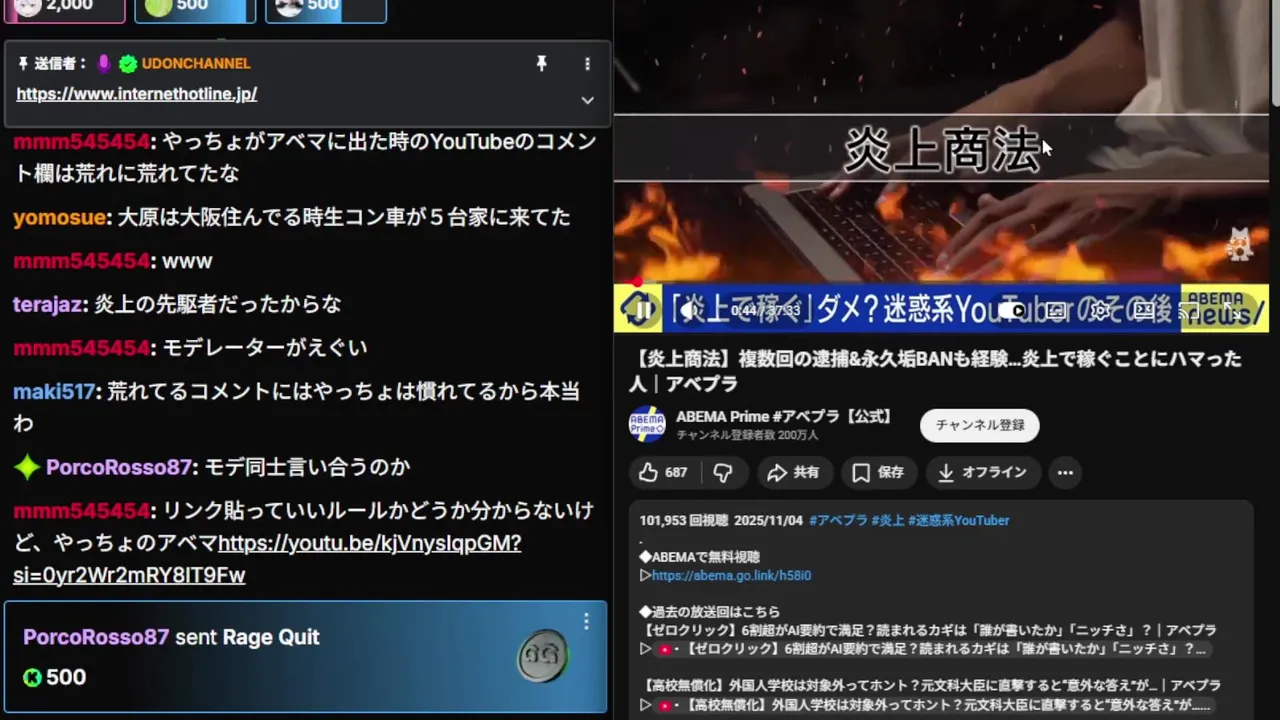Cast the video to a TV
This screenshot has width=1280, height=720.
1189,310
